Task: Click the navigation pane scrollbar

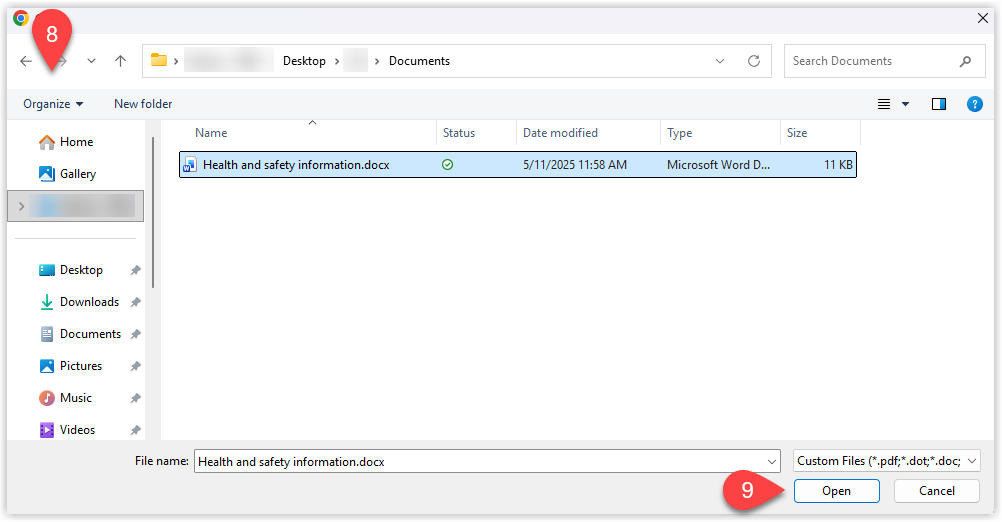Action: coord(153,212)
